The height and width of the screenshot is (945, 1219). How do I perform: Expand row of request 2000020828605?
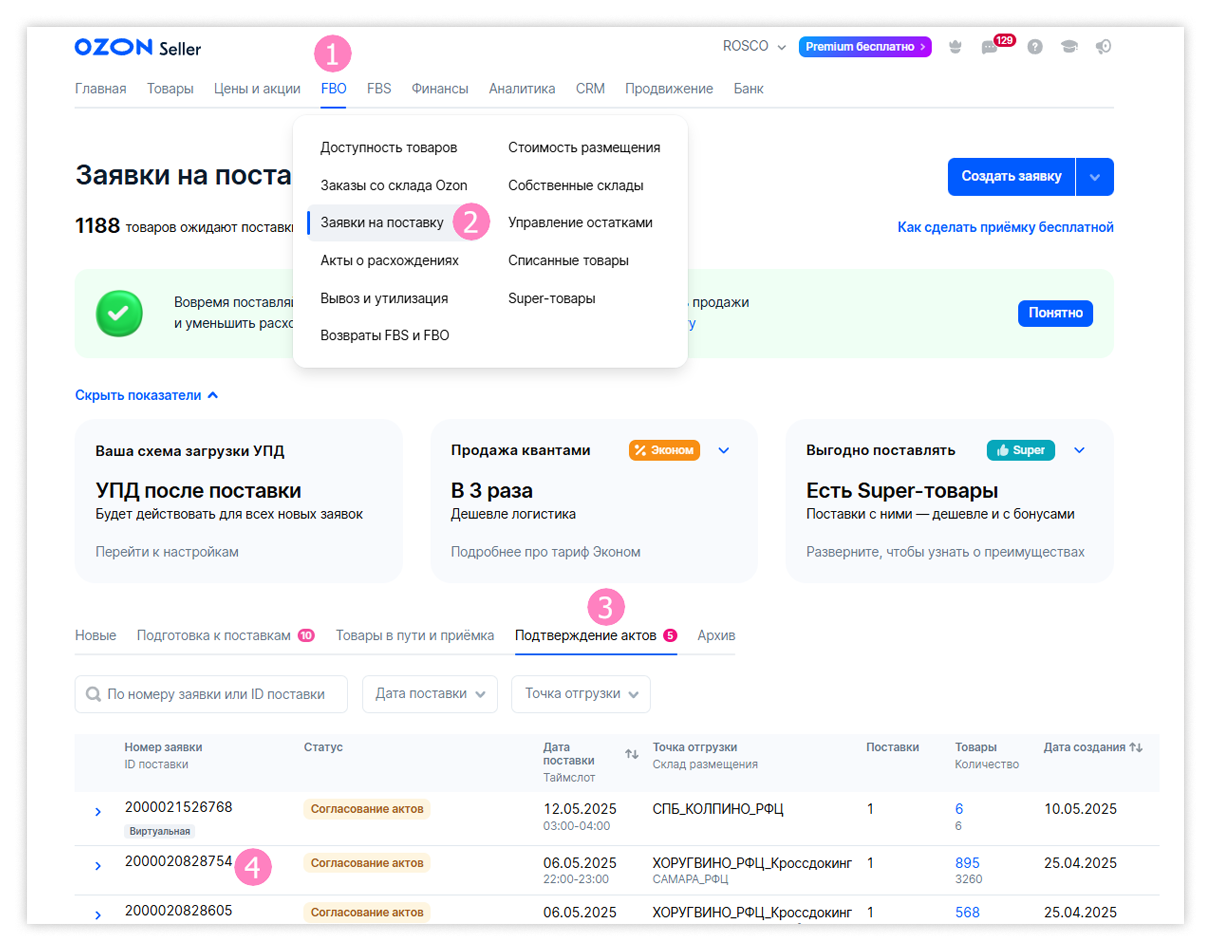pyautogui.click(x=97, y=915)
